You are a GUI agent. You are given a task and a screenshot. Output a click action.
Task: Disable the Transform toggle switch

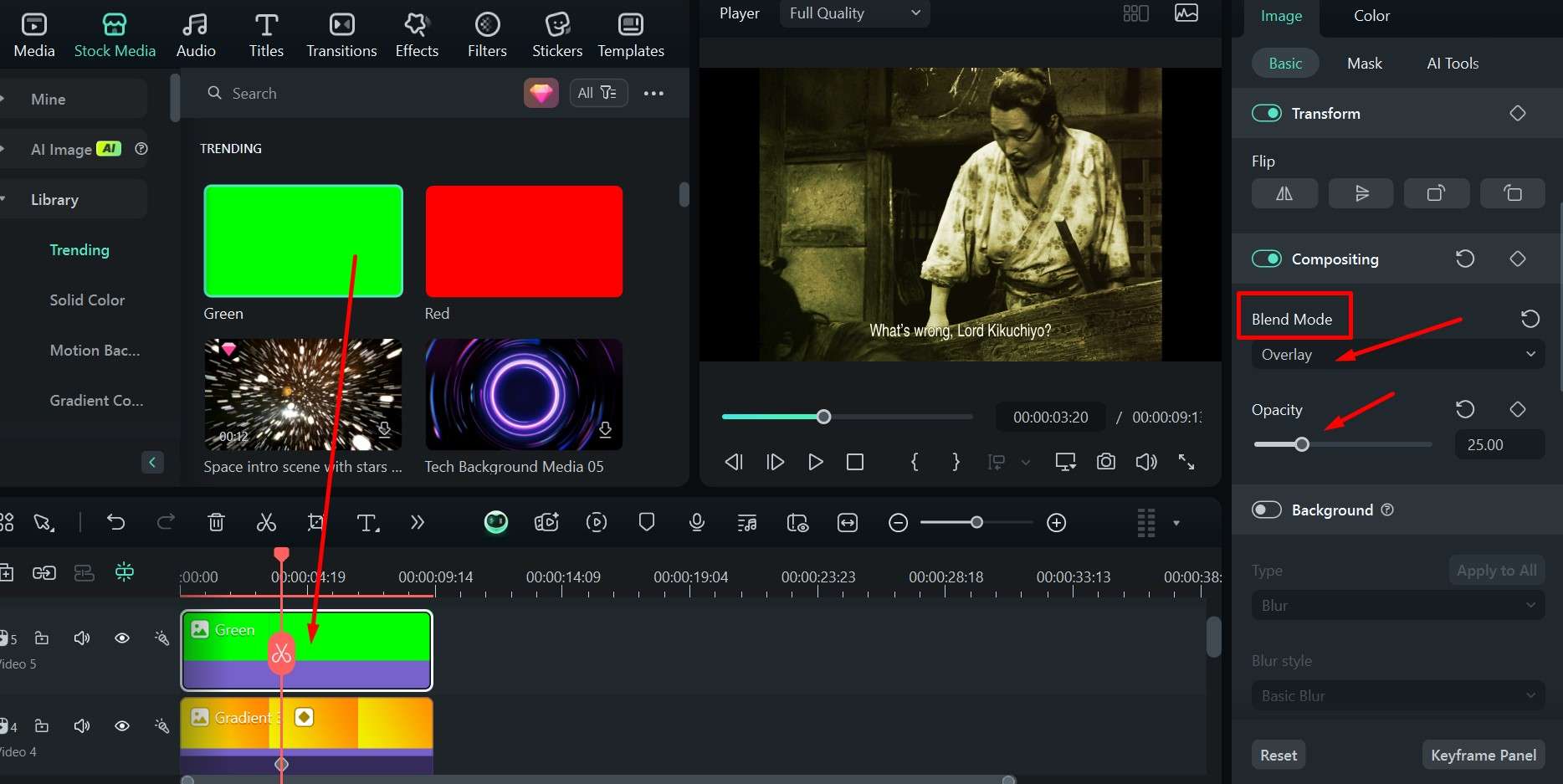click(1267, 113)
